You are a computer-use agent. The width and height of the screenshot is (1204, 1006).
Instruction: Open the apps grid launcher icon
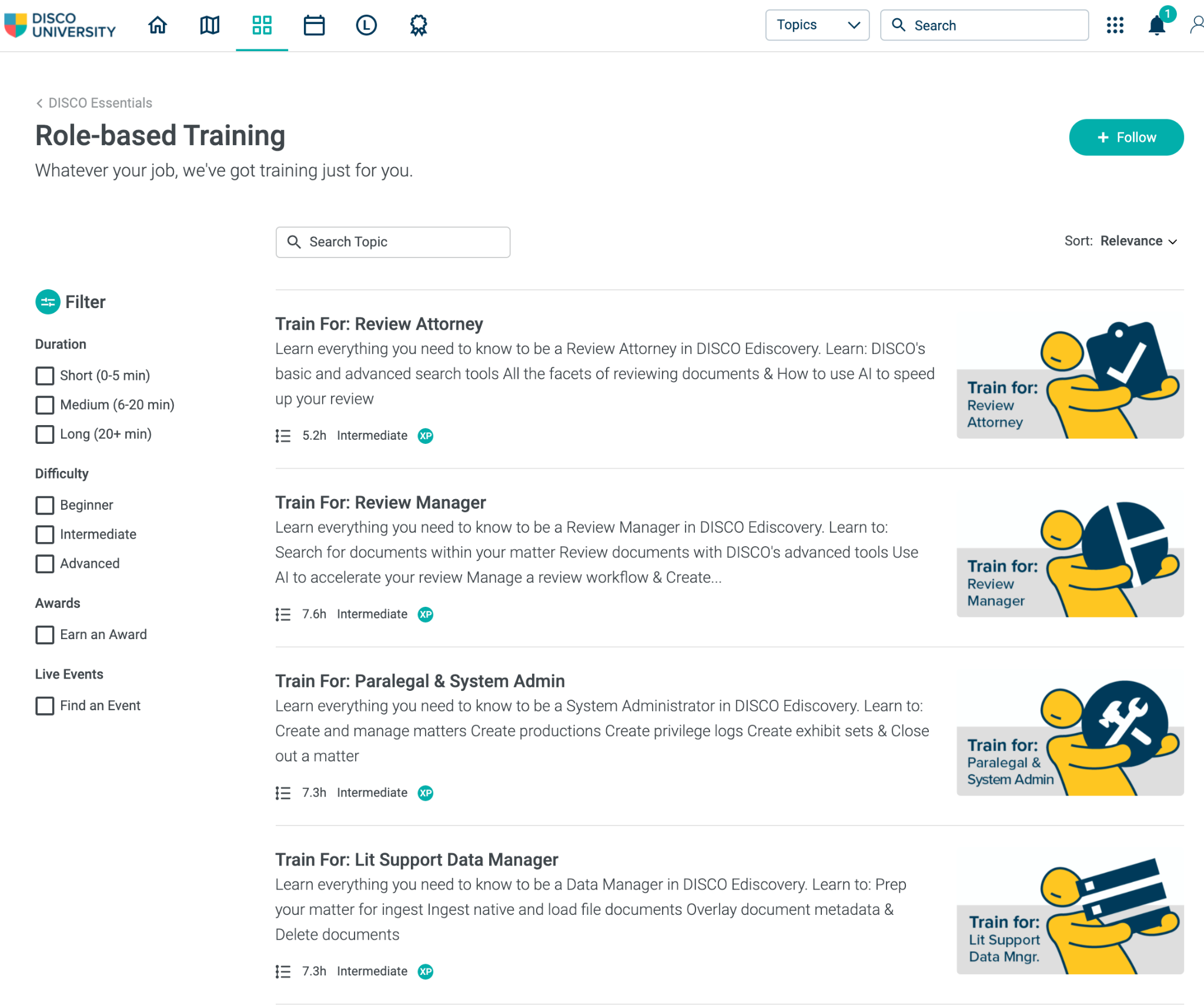(1115, 25)
